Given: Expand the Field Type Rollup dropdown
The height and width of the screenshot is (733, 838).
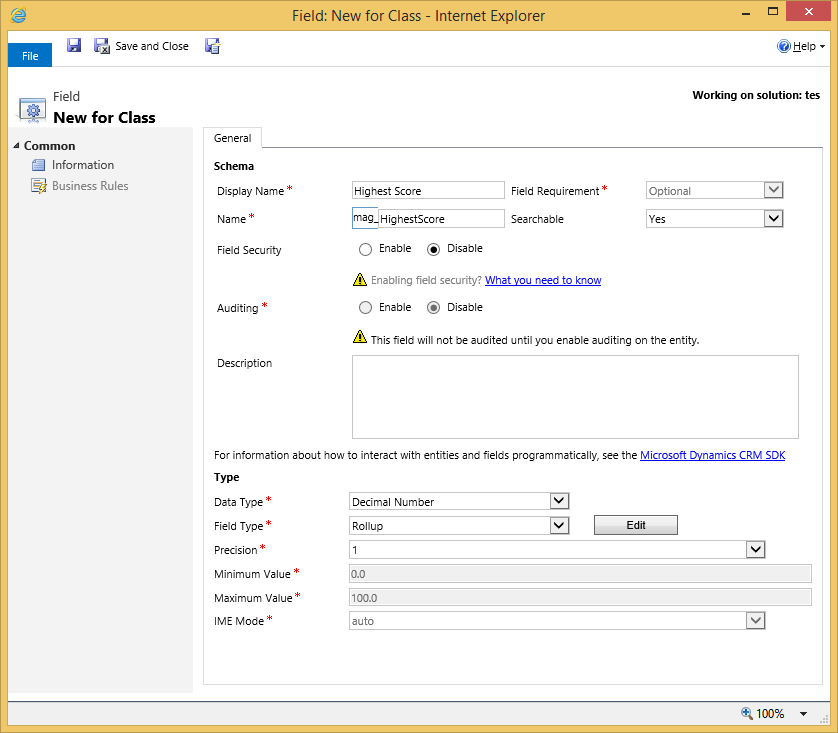Looking at the screenshot, I should click(559, 525).
